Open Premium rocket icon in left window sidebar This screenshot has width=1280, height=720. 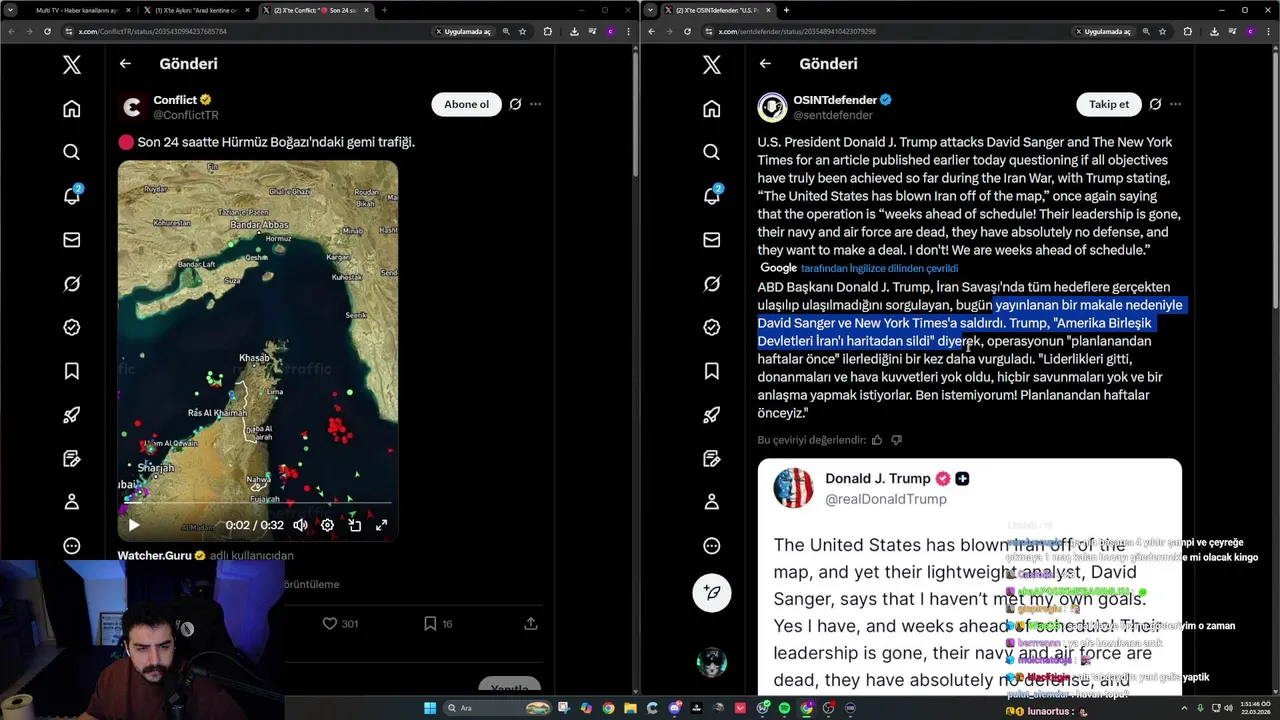pyautogui.click(x=71, y=415)
